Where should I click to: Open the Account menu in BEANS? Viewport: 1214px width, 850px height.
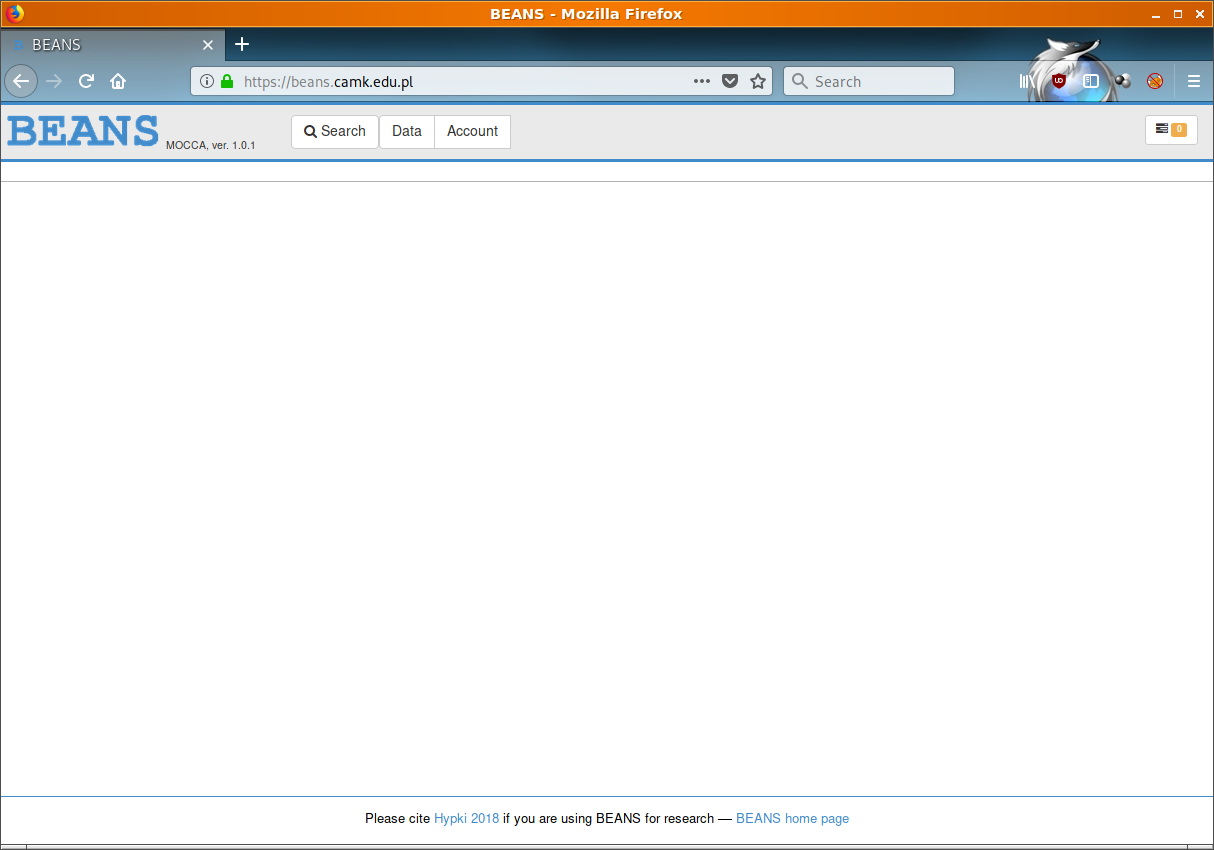[x=472, y=131]
